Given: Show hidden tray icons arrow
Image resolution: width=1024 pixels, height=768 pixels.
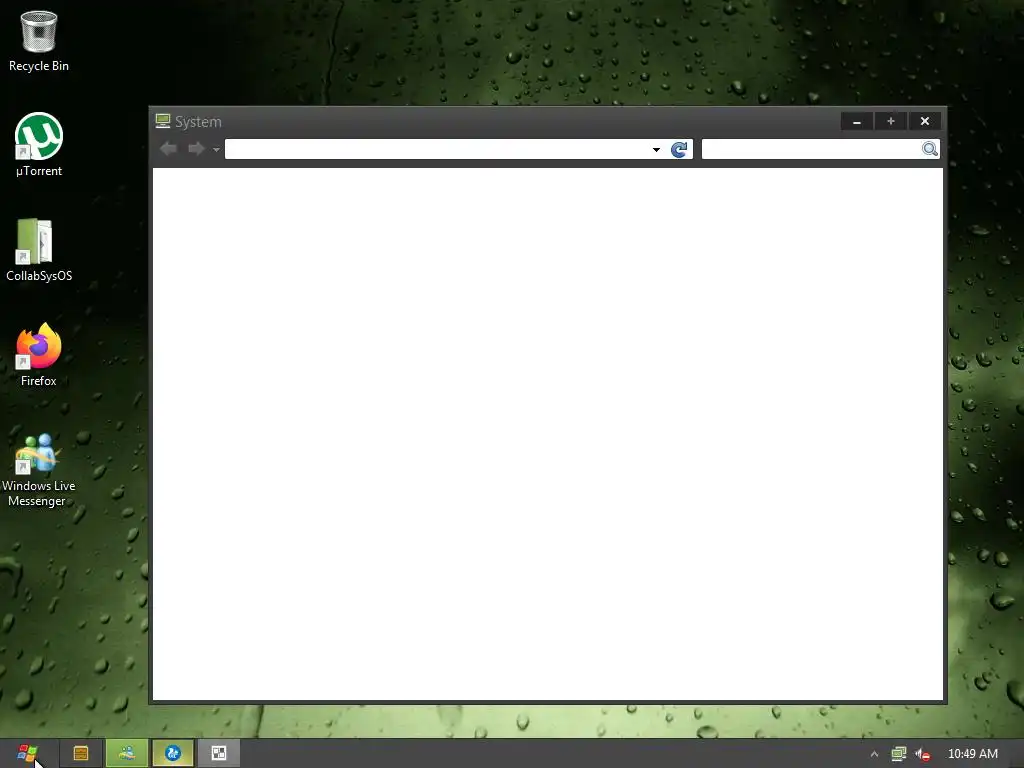Looking at the screenshot, I should [874, 754].
